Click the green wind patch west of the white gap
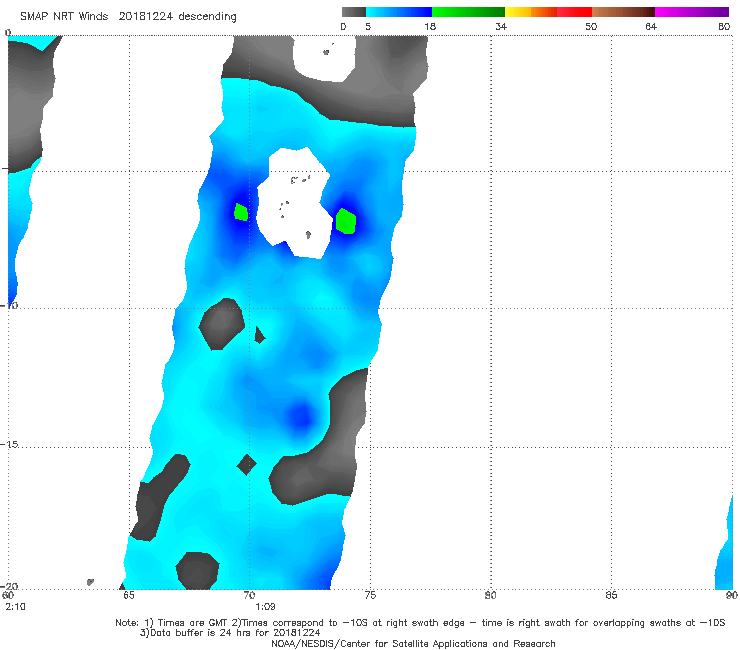Image resolution: width=740 pixels, height=650 pixels. click(241, 212)
